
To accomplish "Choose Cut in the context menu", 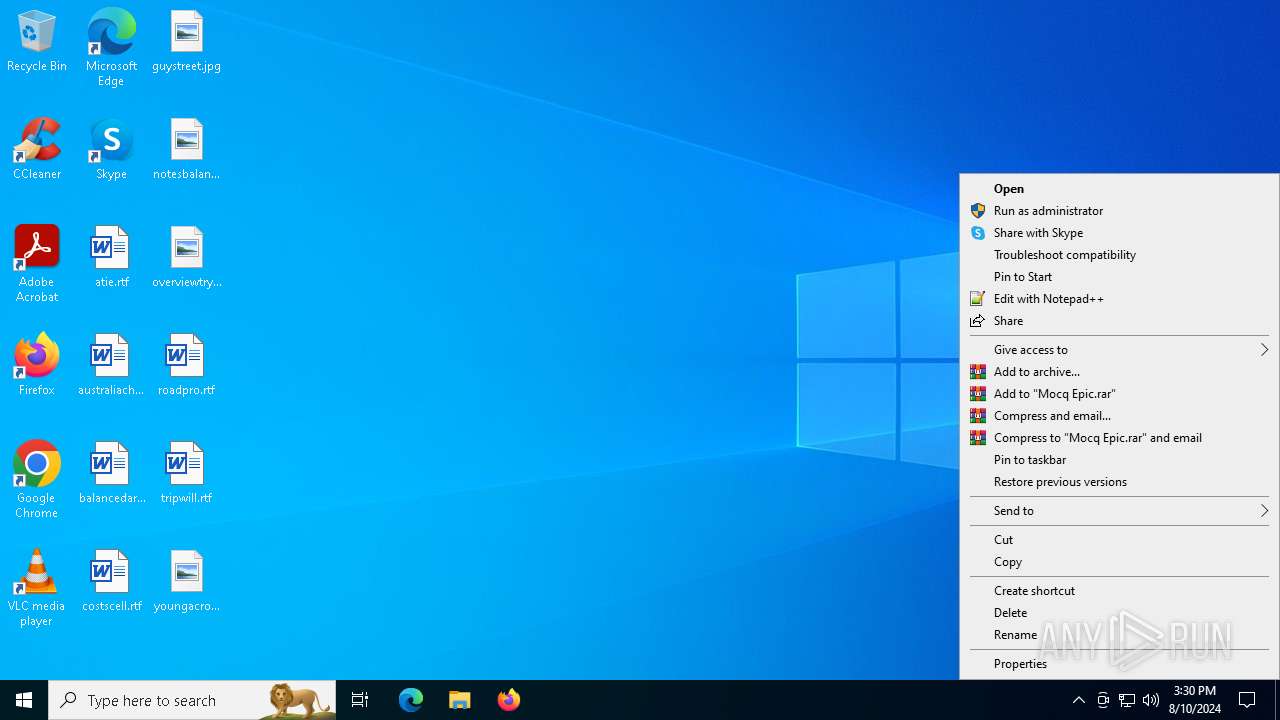I will coord(1119,540).
